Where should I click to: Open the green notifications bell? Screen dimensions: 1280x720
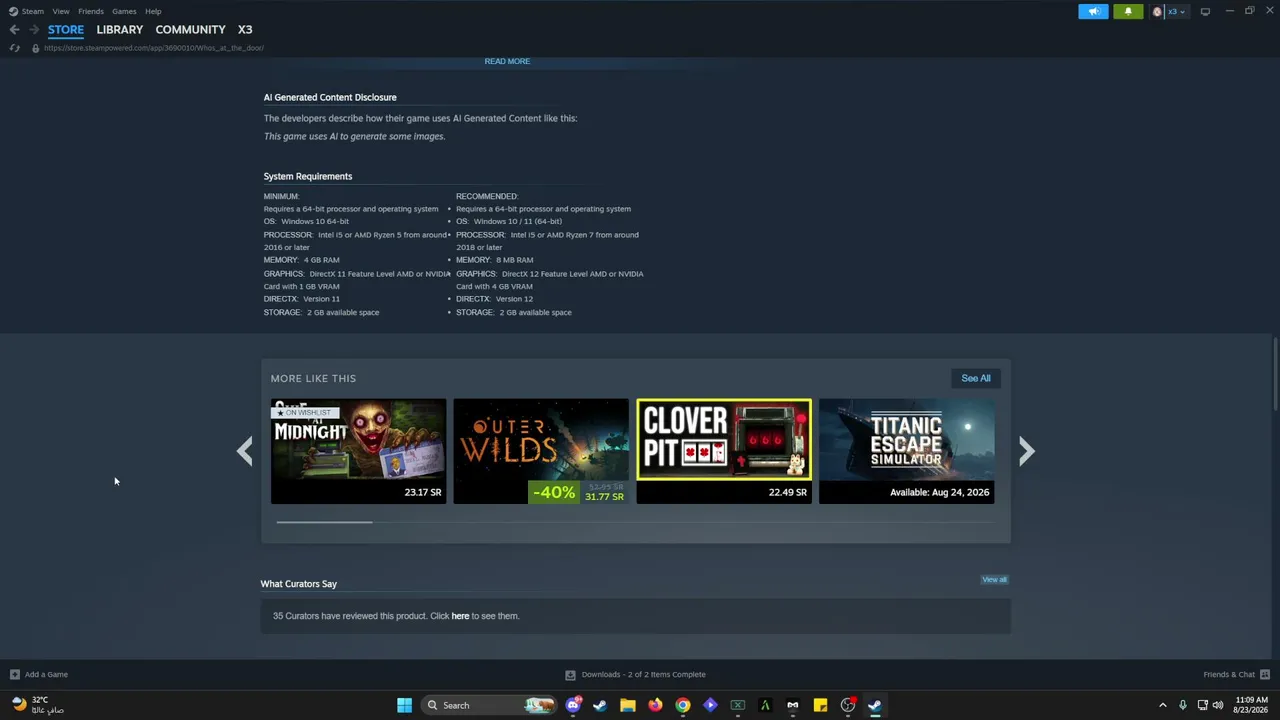click(x=1128, y=12)
